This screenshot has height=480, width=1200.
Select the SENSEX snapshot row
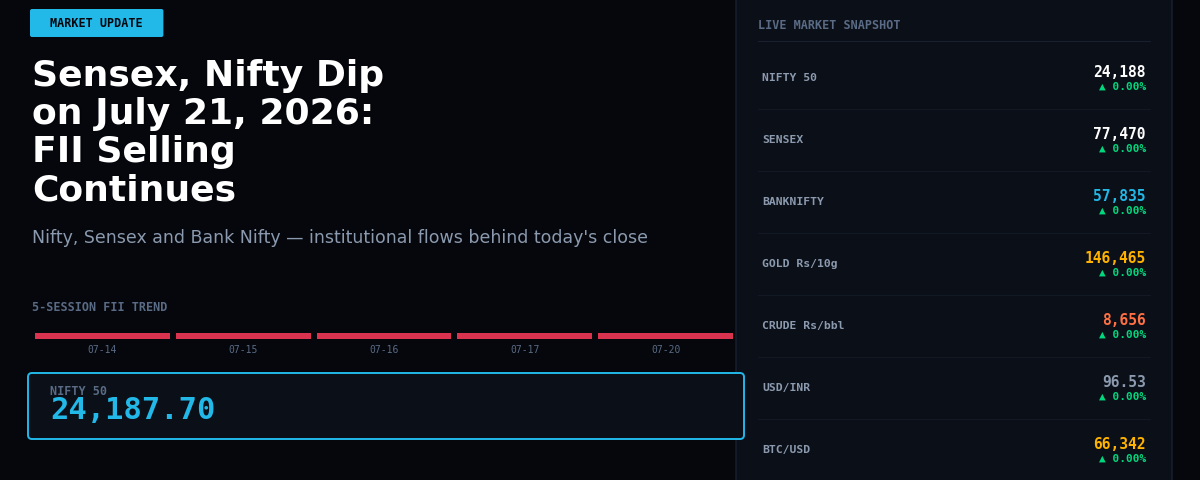[954, 140]
